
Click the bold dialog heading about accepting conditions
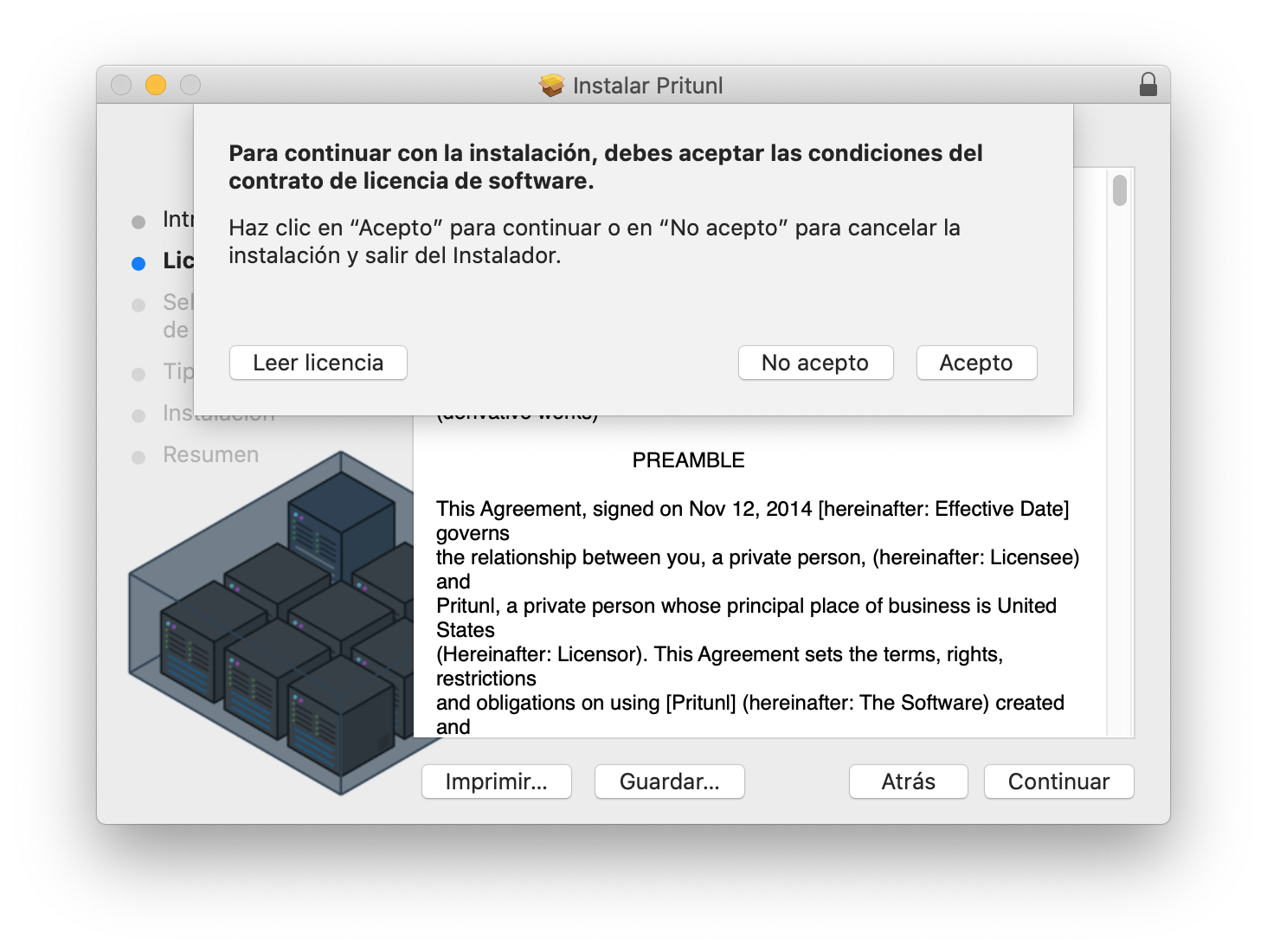(606, 167)
